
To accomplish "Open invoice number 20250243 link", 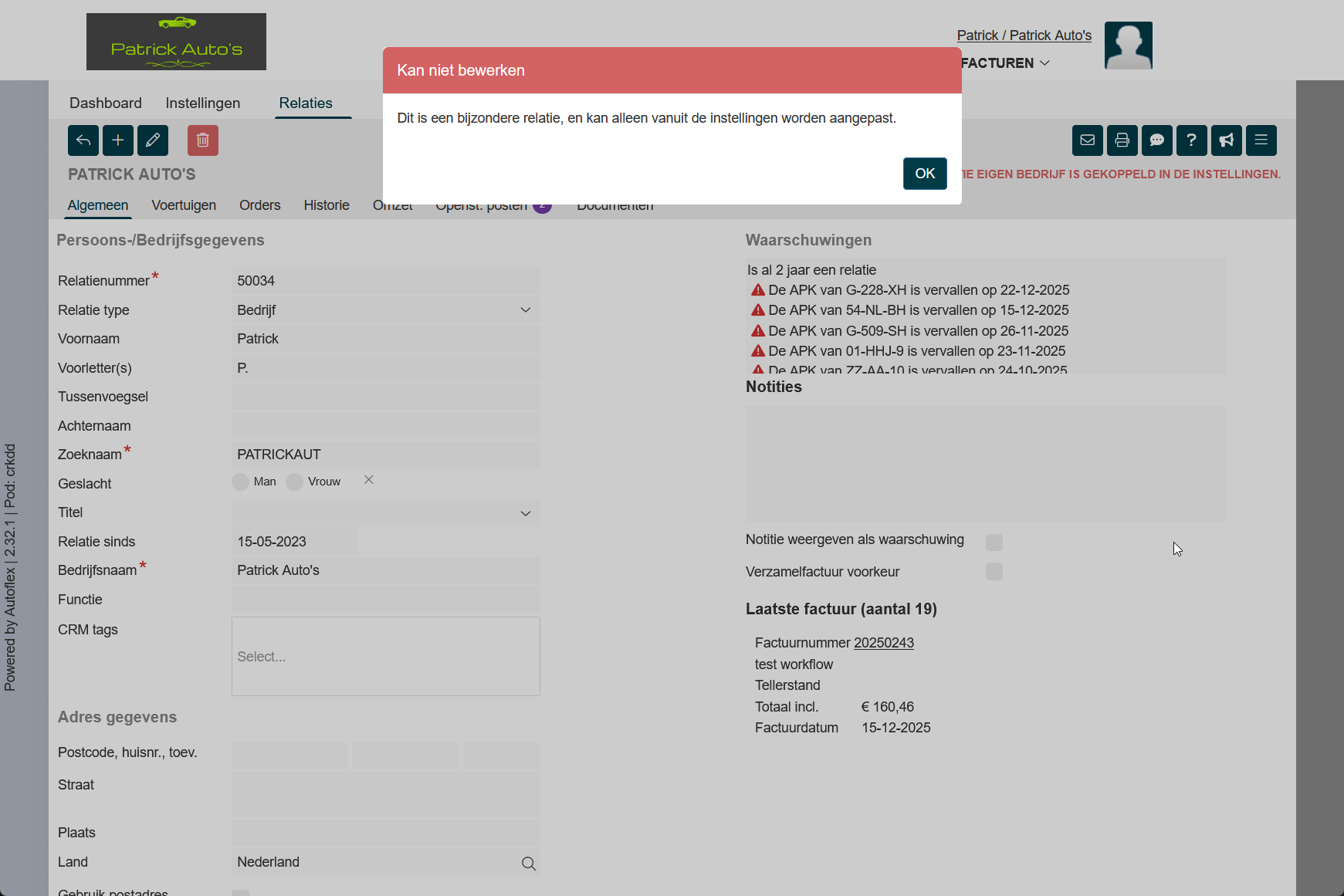I will click(x=883, y=643).
